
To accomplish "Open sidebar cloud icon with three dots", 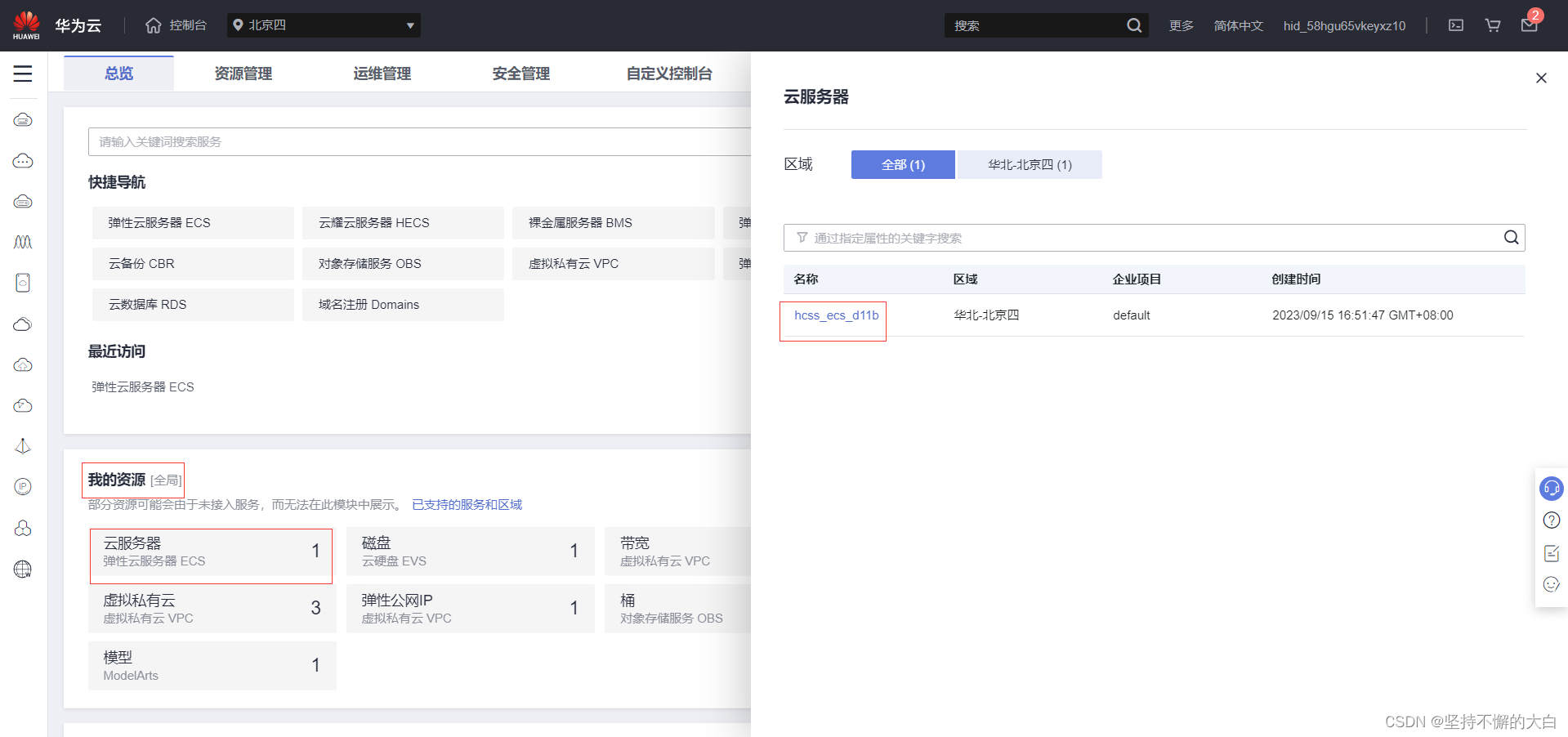I will tap(23, 161).
